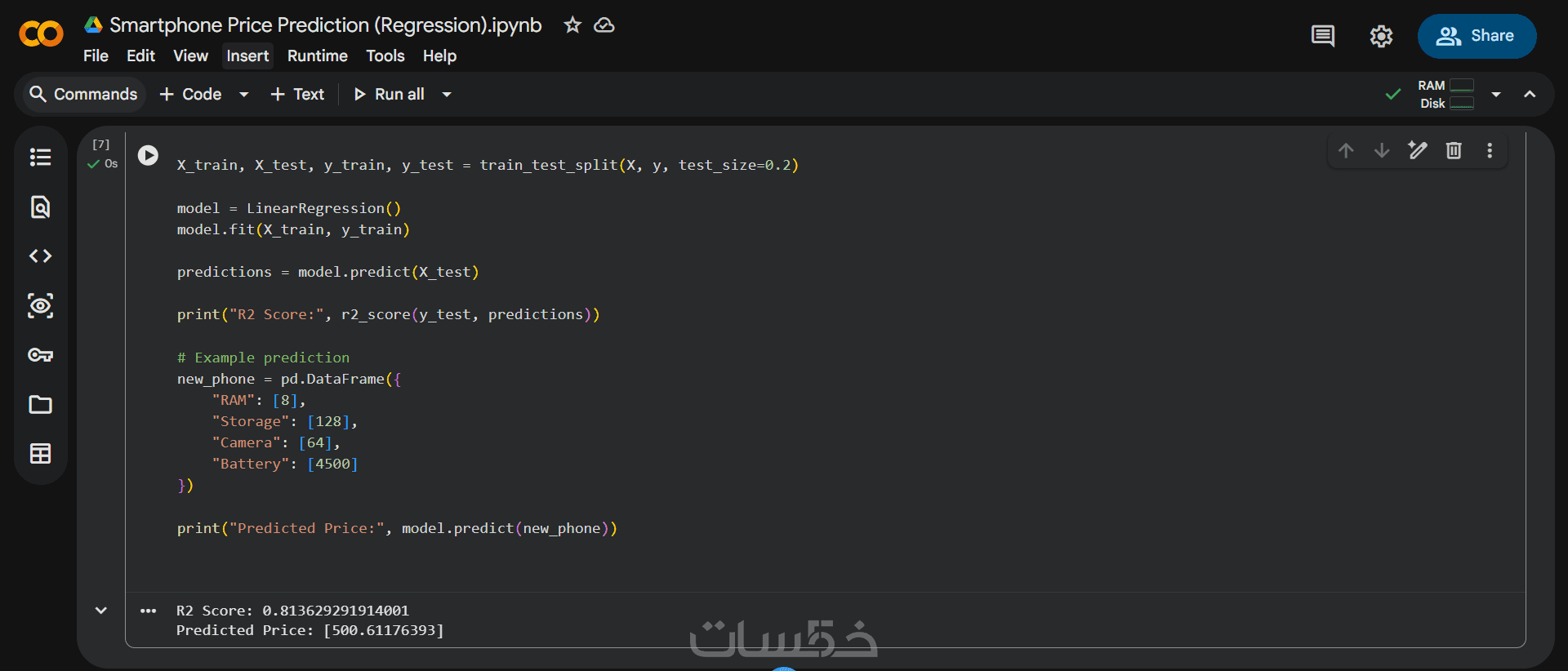Open the Secrets key panel
The height and width of the screenshot is (671, 1568).
pos(40,355)
